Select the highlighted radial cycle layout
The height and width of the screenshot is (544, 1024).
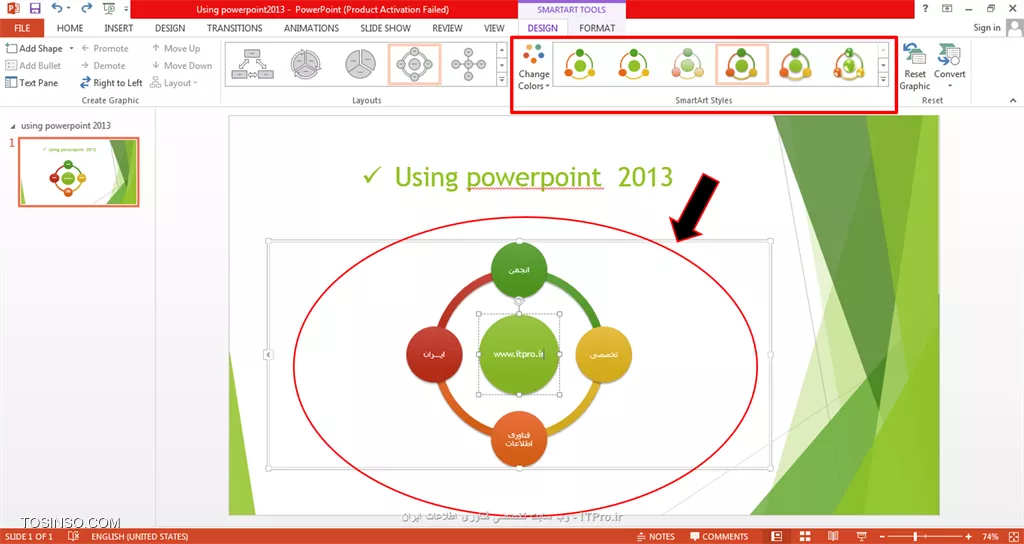click(414, 64)
